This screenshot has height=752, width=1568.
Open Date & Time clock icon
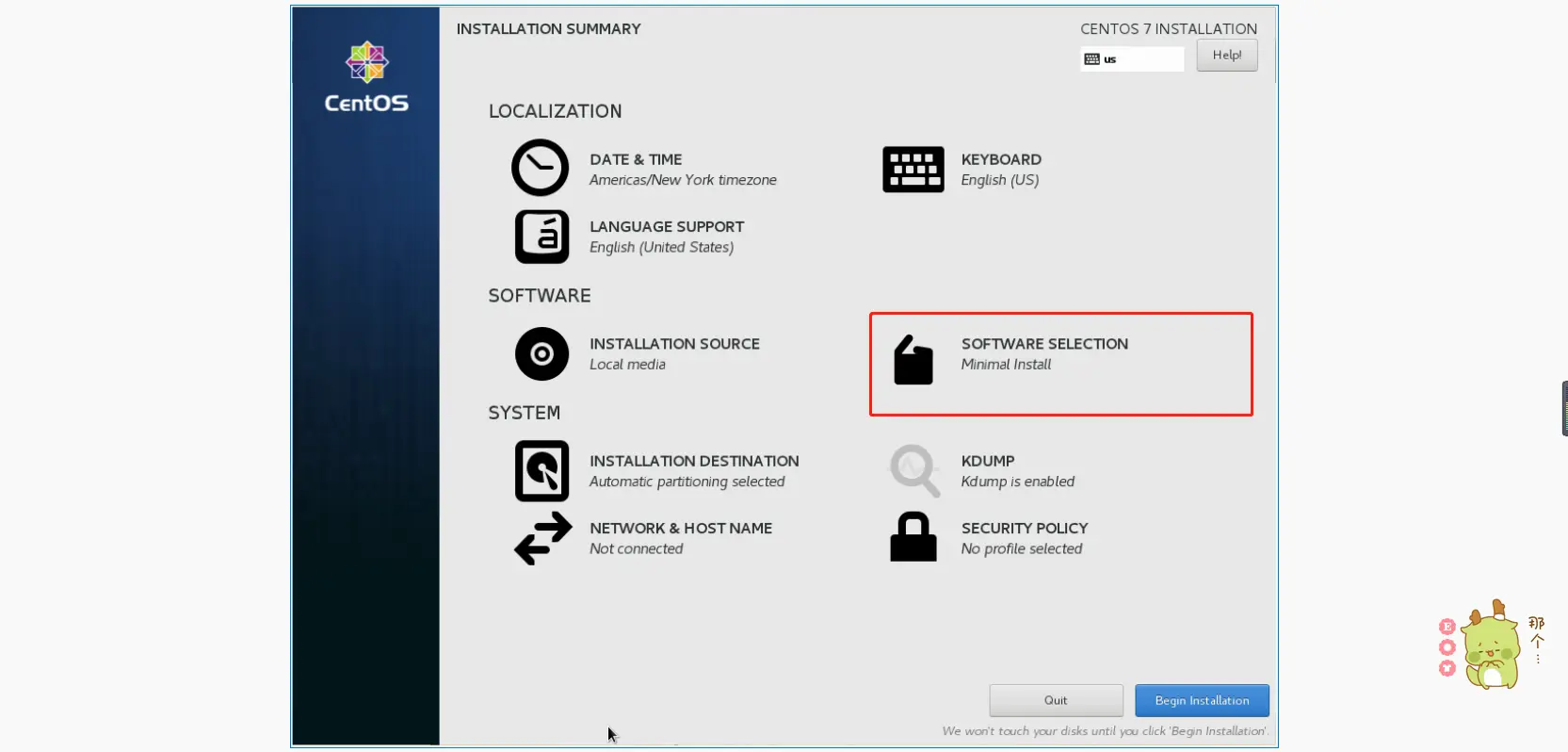[x=540, y=168]
